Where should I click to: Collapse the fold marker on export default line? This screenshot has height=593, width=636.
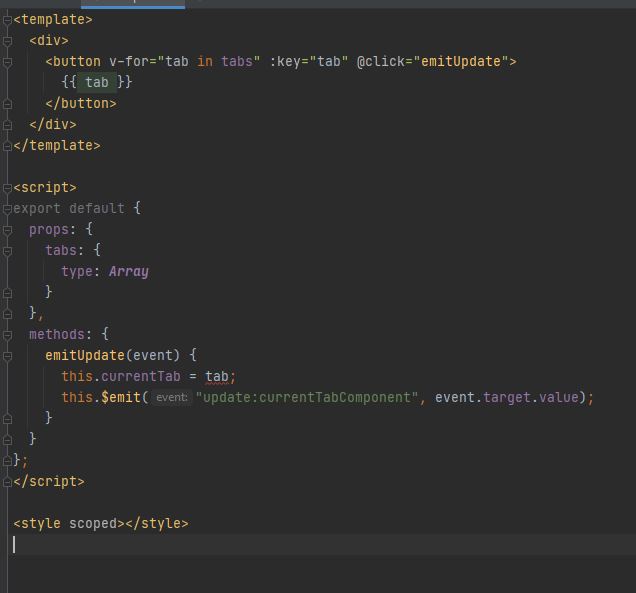pos(7,209)
